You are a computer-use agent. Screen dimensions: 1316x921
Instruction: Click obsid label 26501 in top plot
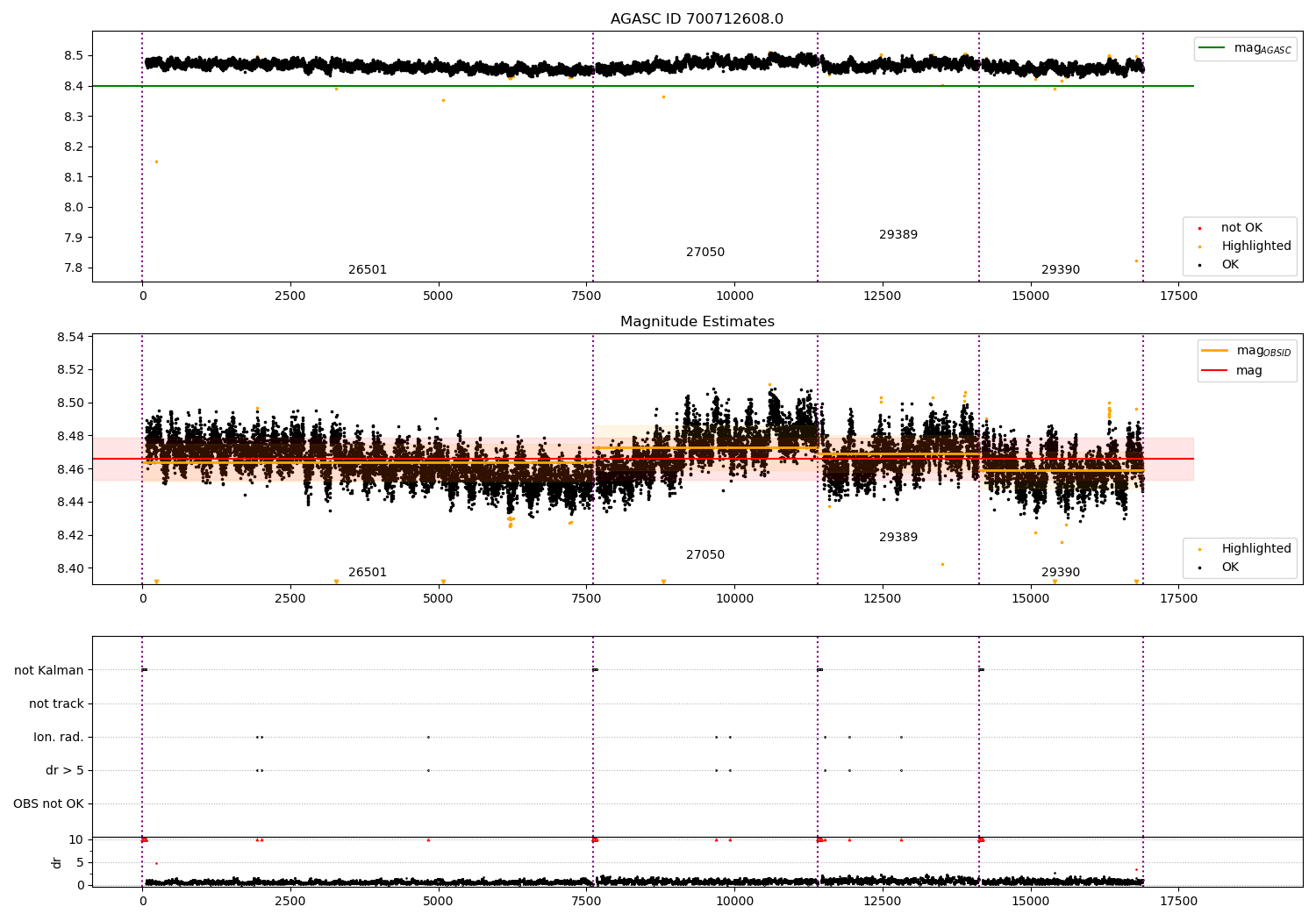click(x=368, y=270)
